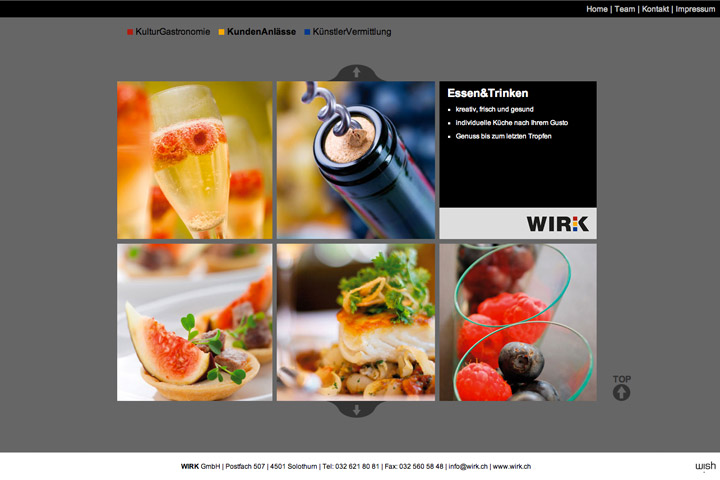Click the wish logo in footer corner

click(x=705, y=466)
